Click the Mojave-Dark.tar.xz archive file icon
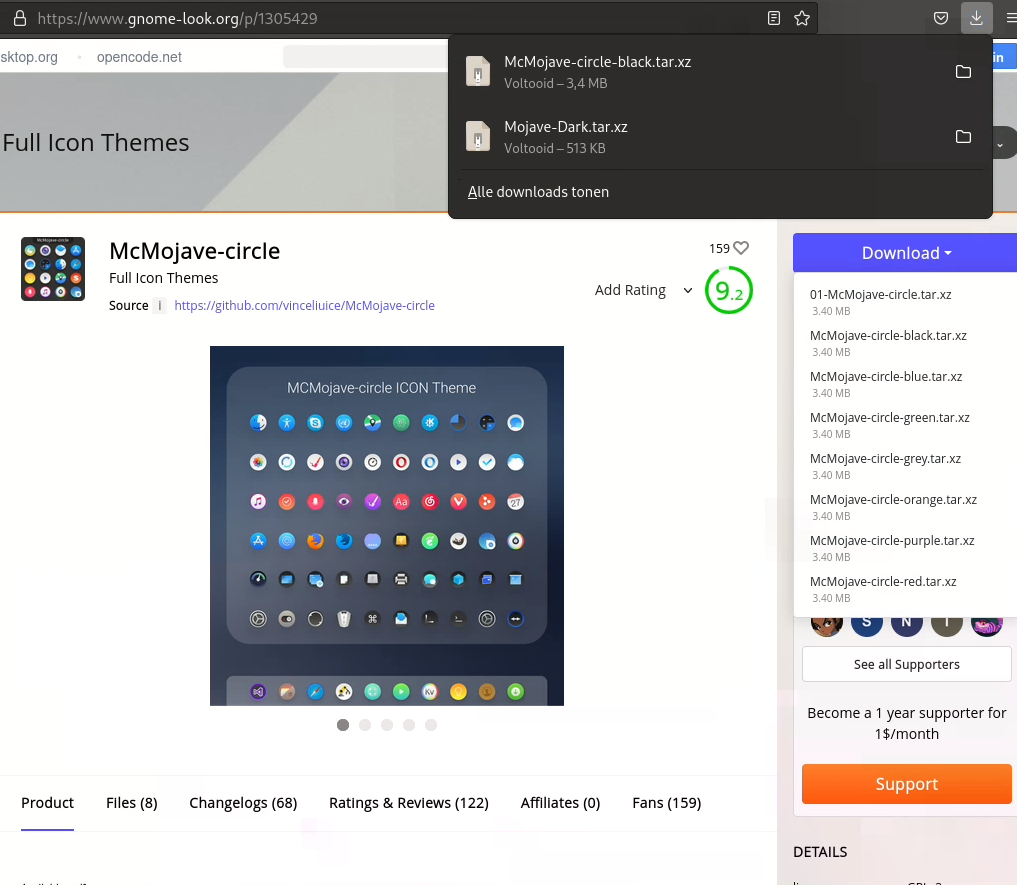 click(x=478, y=136)
